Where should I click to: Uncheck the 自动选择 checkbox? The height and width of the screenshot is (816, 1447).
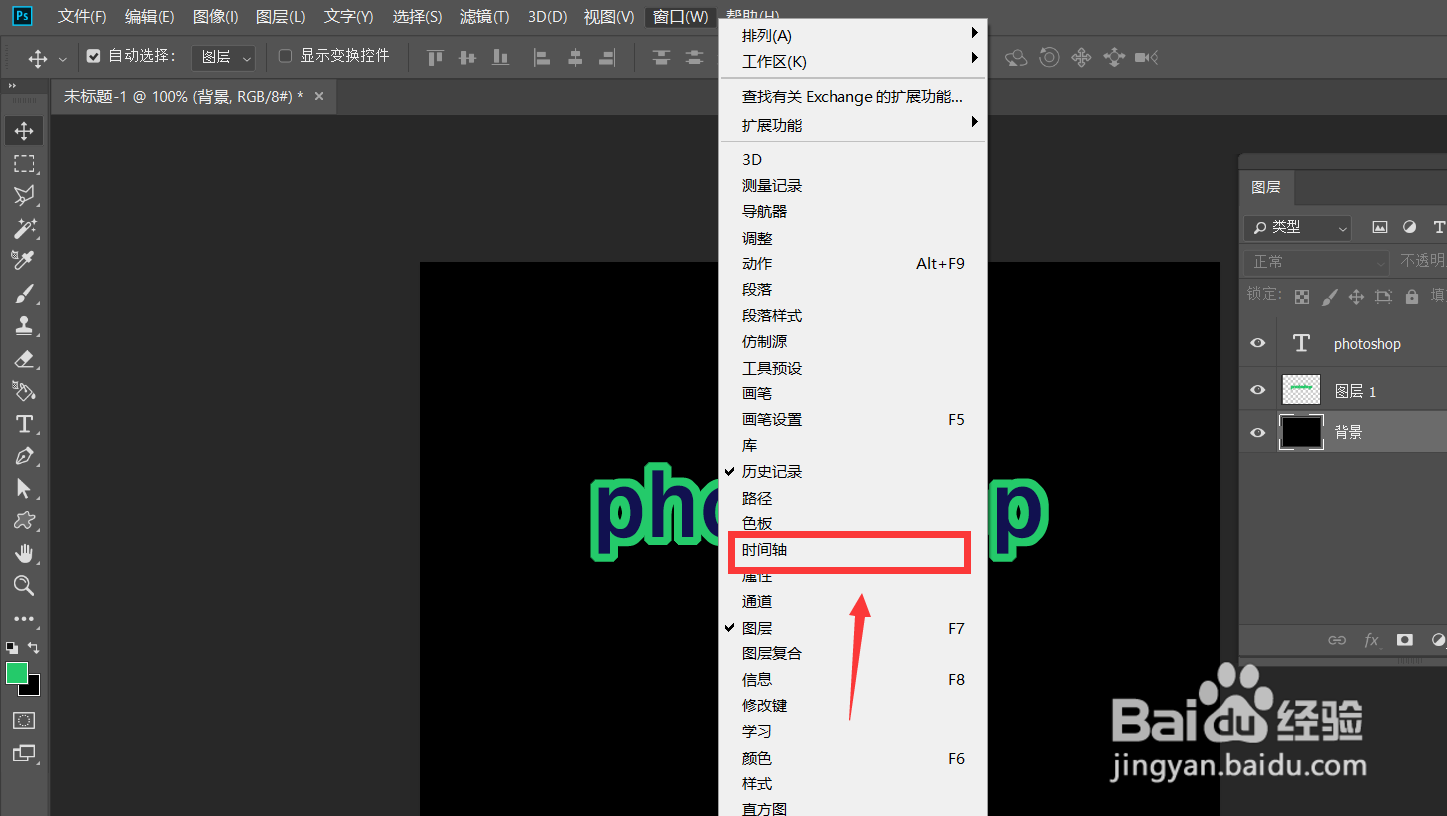[93, 56]
